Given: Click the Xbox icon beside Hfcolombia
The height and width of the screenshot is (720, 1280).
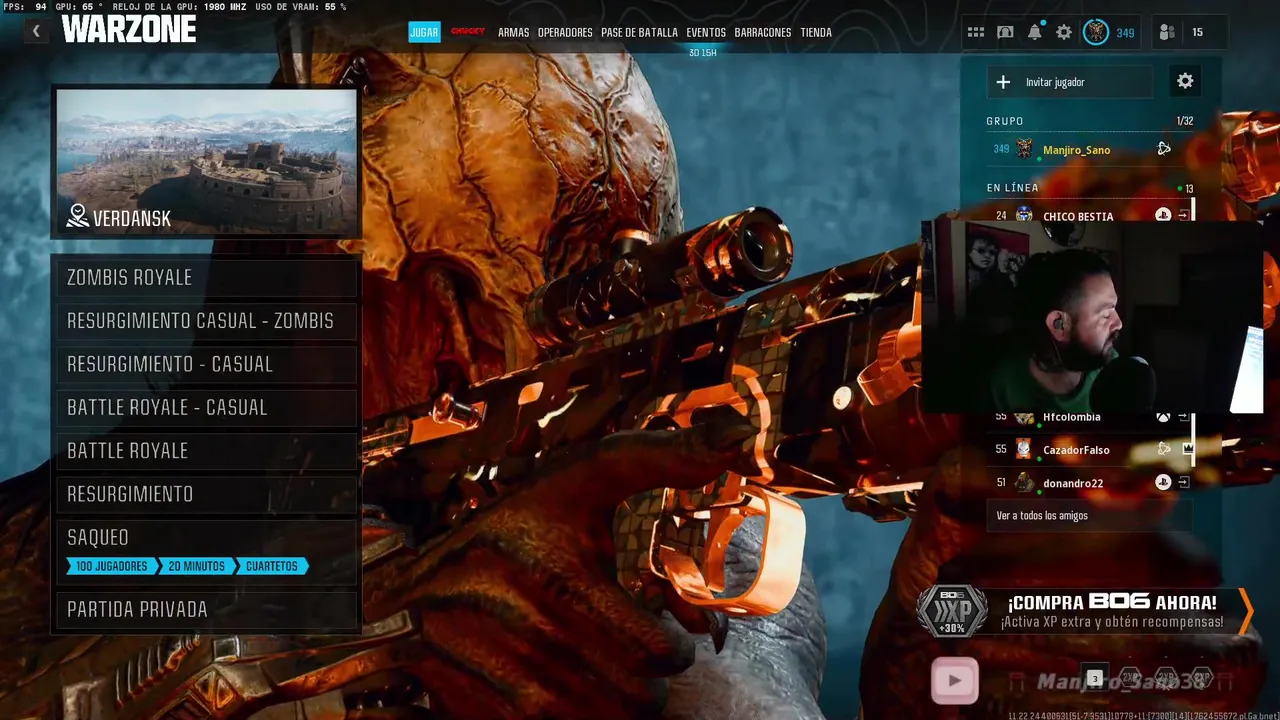Looking at the screenshot, I should (x=1163, y=417).
